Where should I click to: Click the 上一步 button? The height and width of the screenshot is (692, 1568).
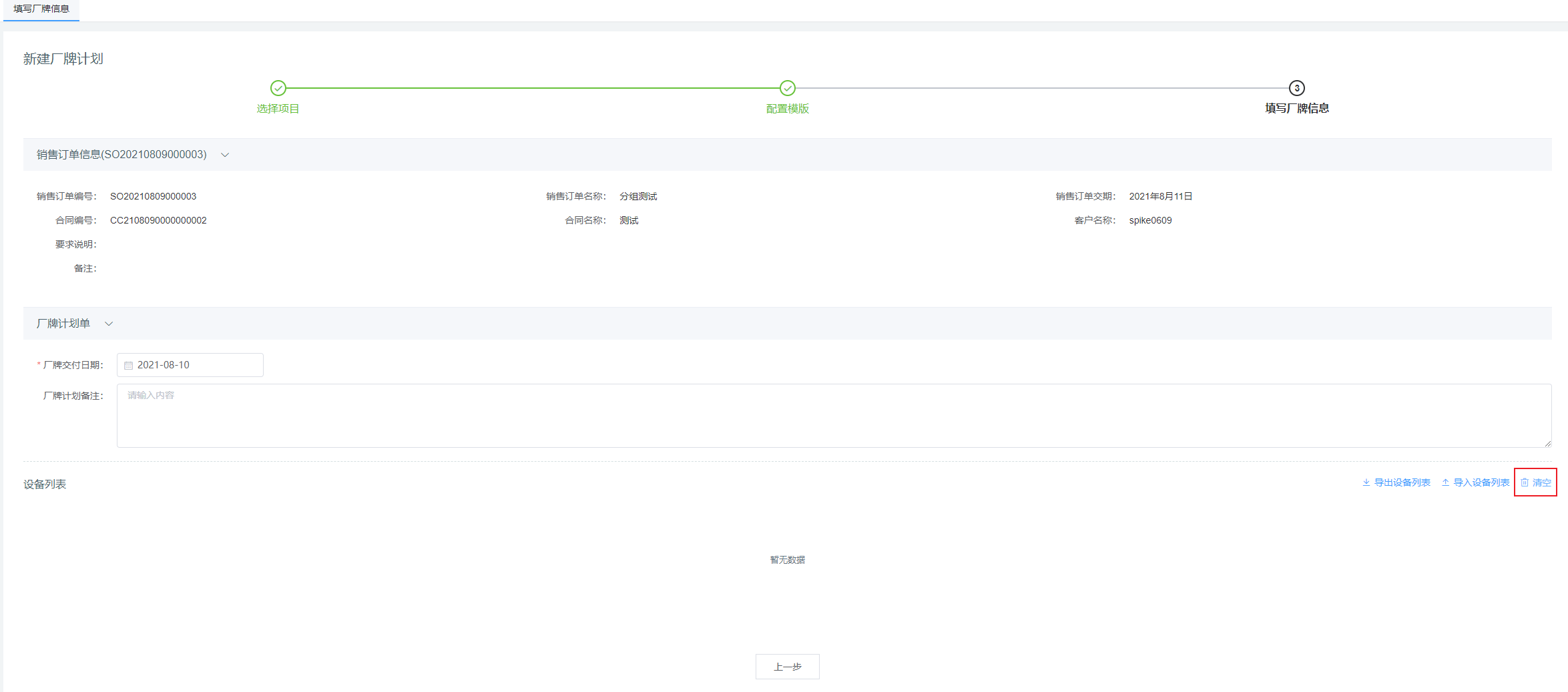pos(788,667)
